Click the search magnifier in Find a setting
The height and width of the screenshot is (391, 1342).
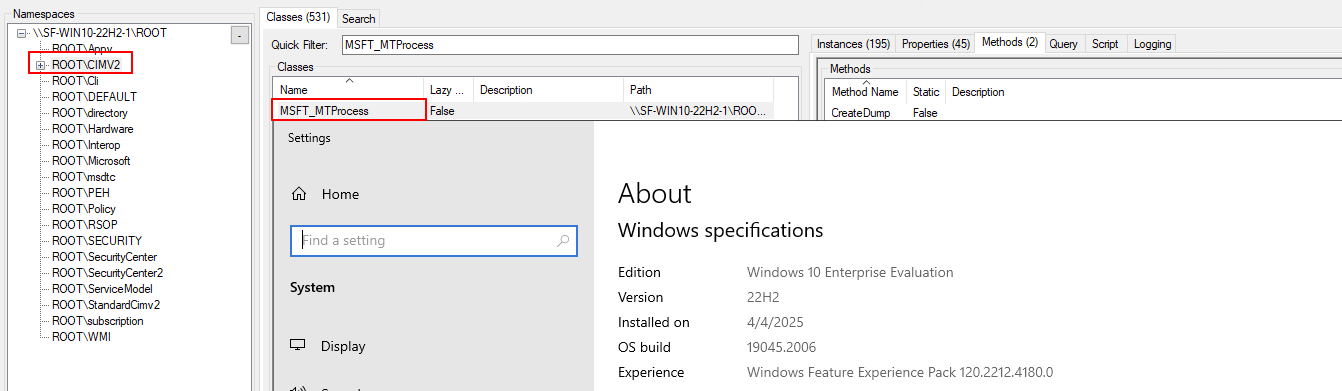point(563,241)
